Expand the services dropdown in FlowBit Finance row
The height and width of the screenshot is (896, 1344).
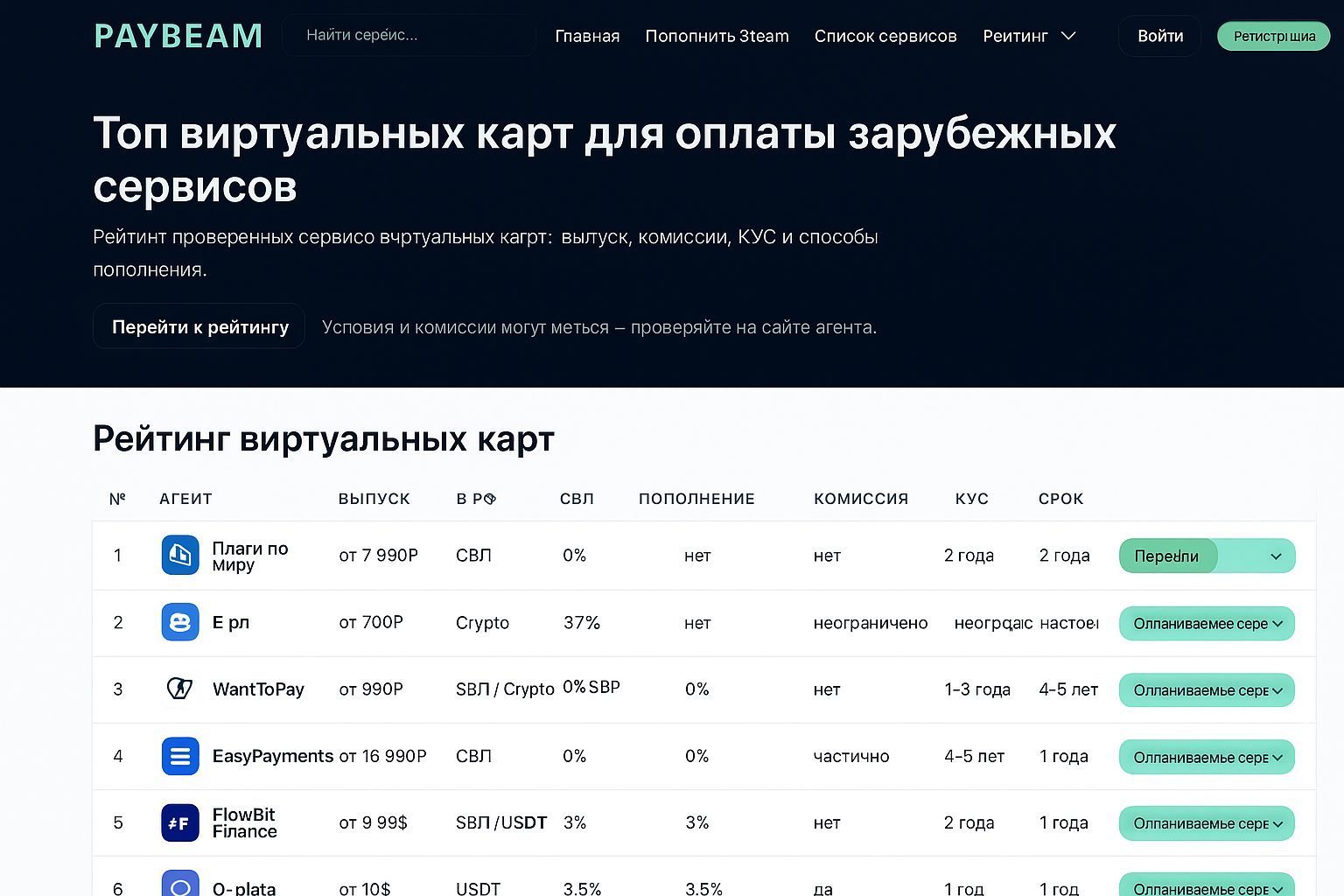[x=1207, y=823]
